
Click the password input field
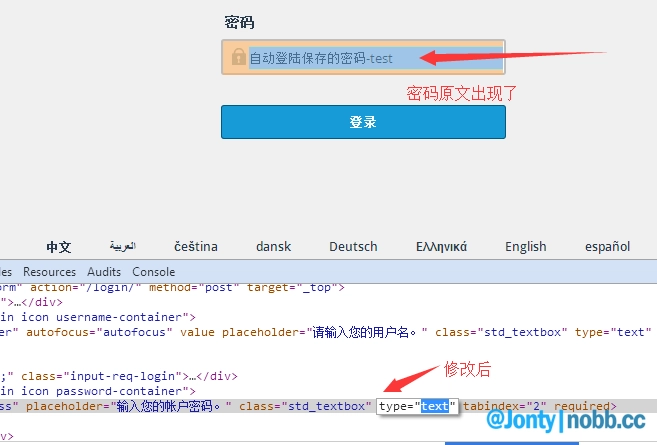[363, 58]
